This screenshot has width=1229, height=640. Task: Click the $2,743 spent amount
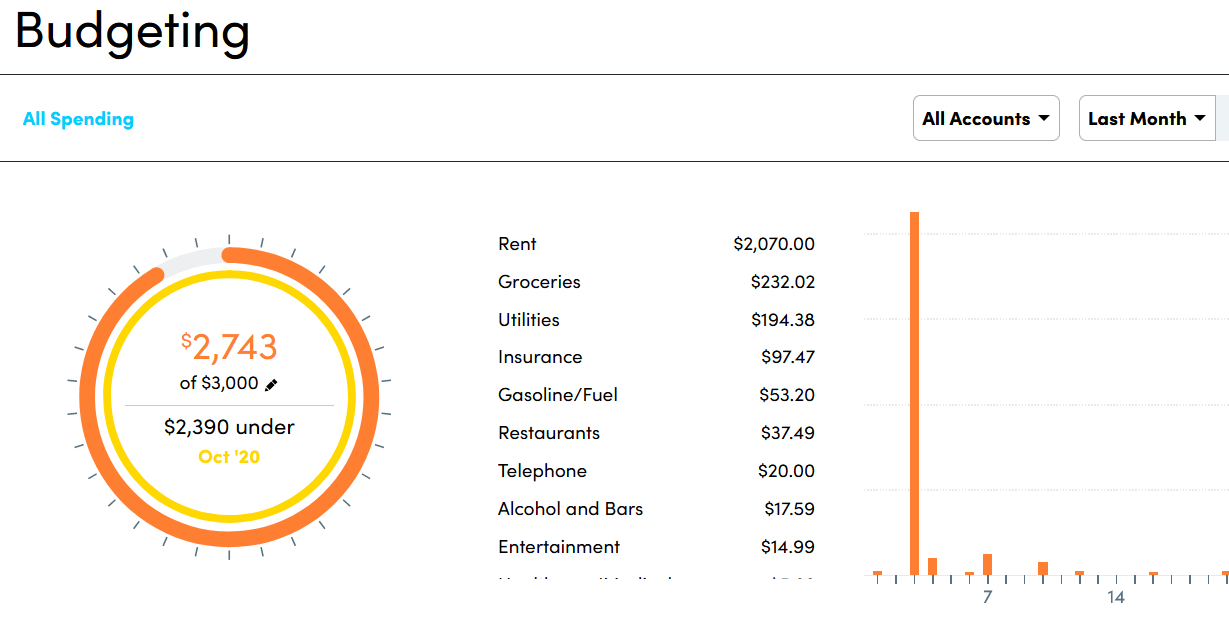[x=229, y=346]
